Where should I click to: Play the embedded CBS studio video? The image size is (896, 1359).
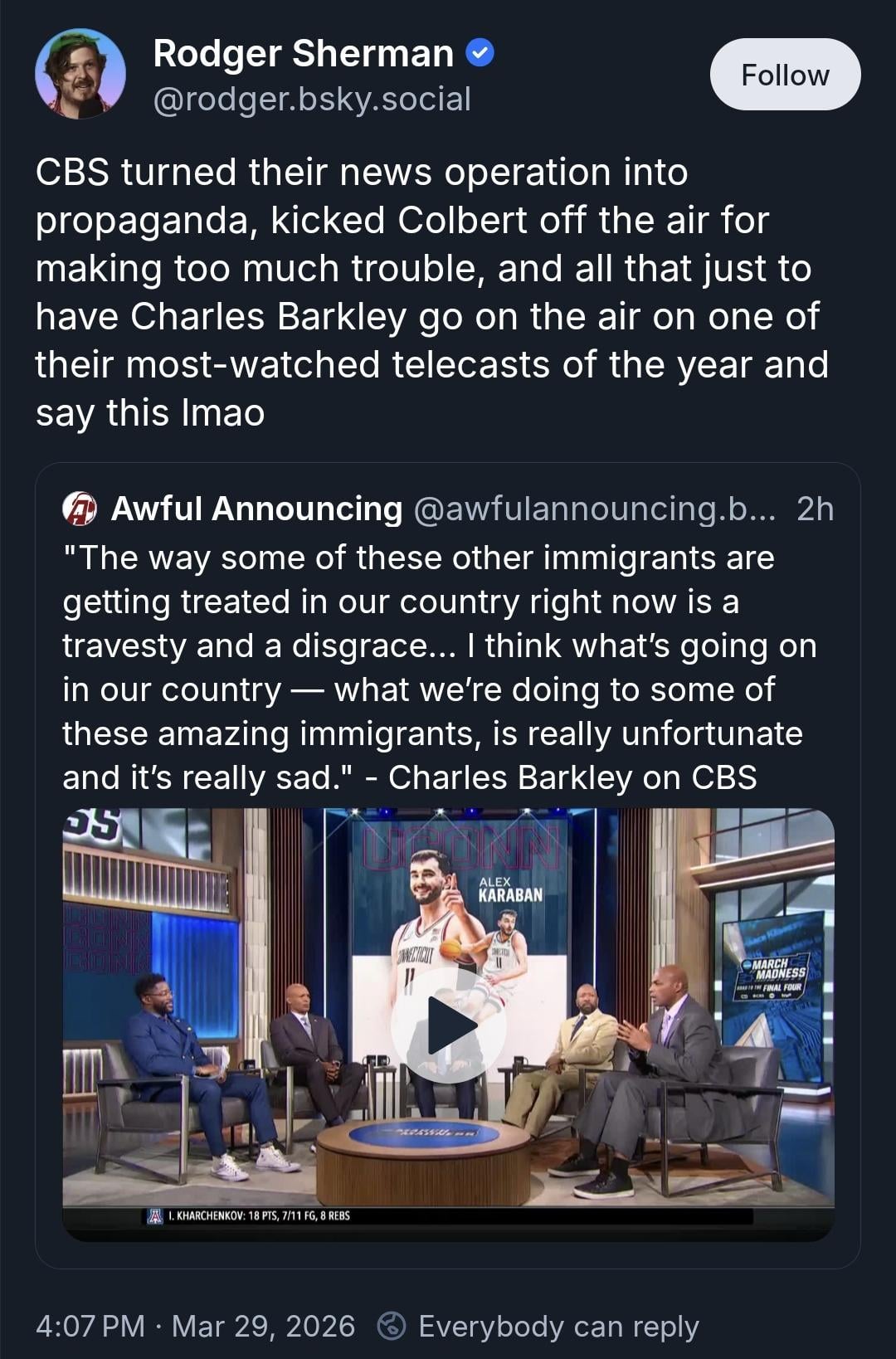[449, 1025]
